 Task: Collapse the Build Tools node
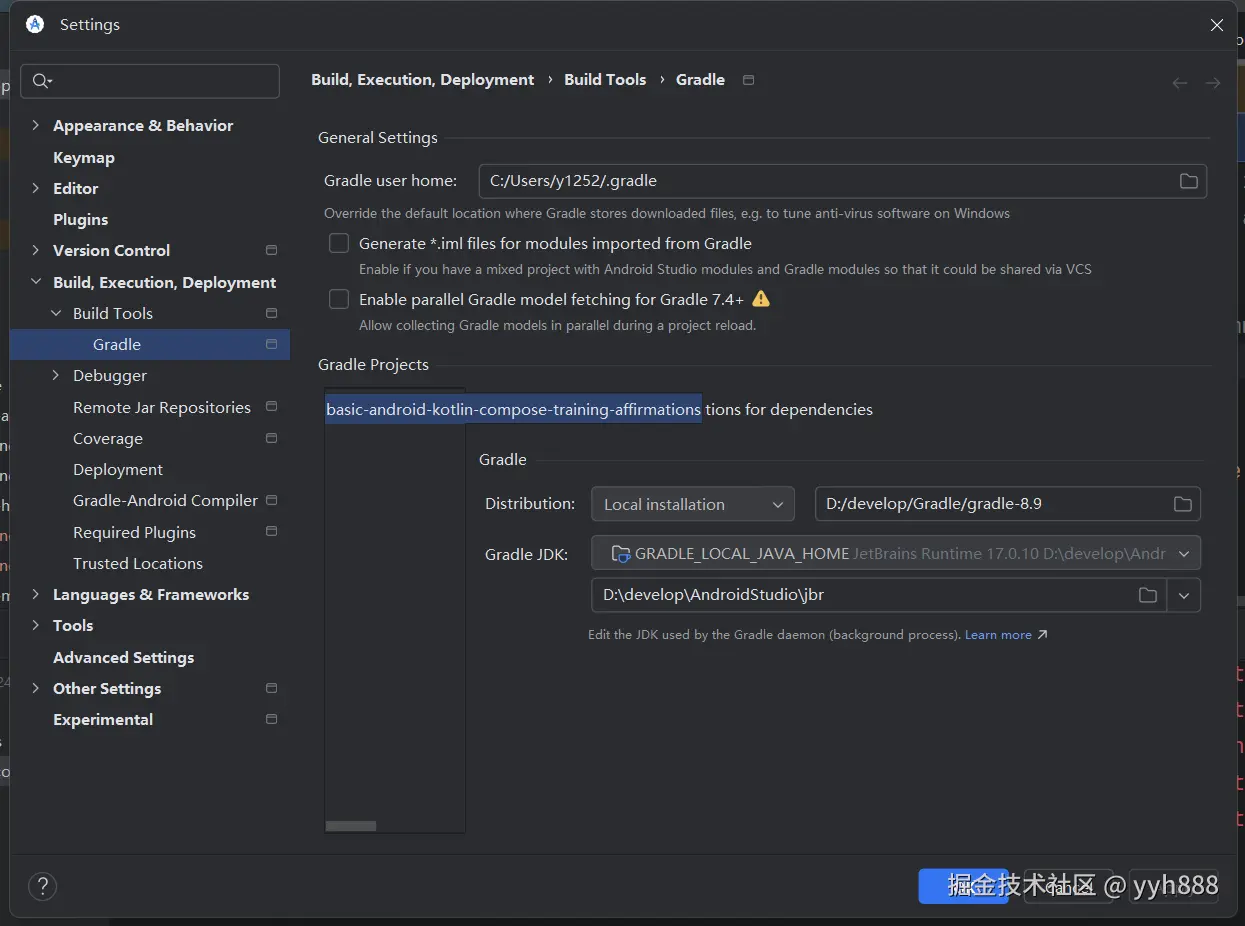pos(56,313)
